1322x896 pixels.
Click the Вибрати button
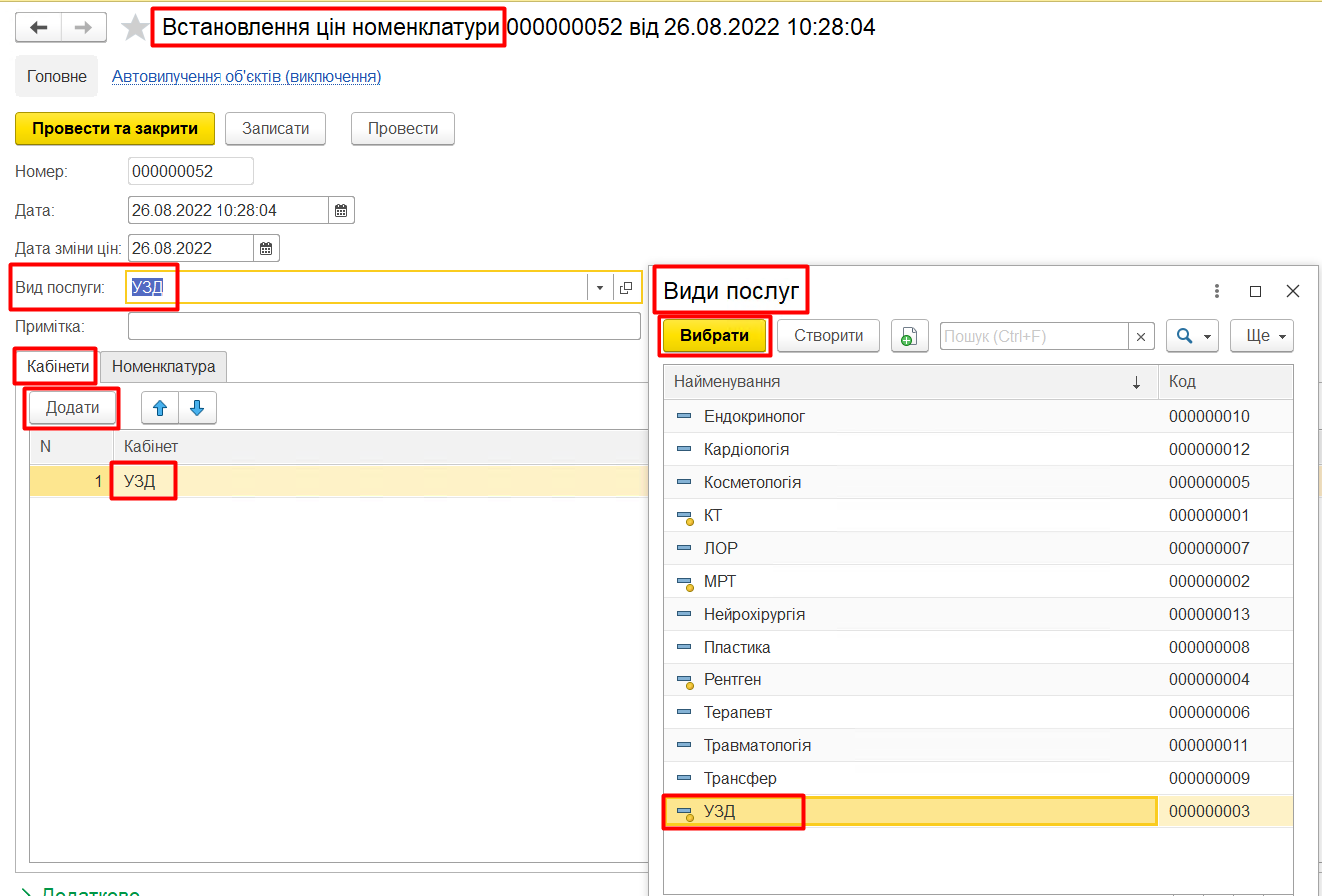tap(714, 336)
